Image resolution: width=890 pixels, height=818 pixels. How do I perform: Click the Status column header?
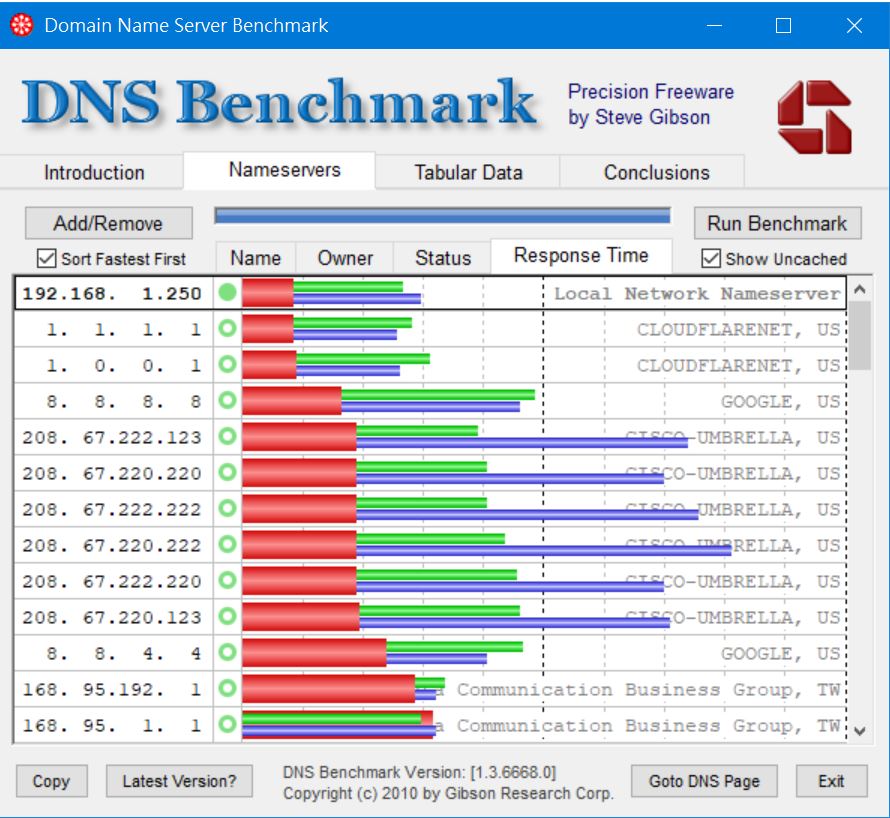coord(442,257)
